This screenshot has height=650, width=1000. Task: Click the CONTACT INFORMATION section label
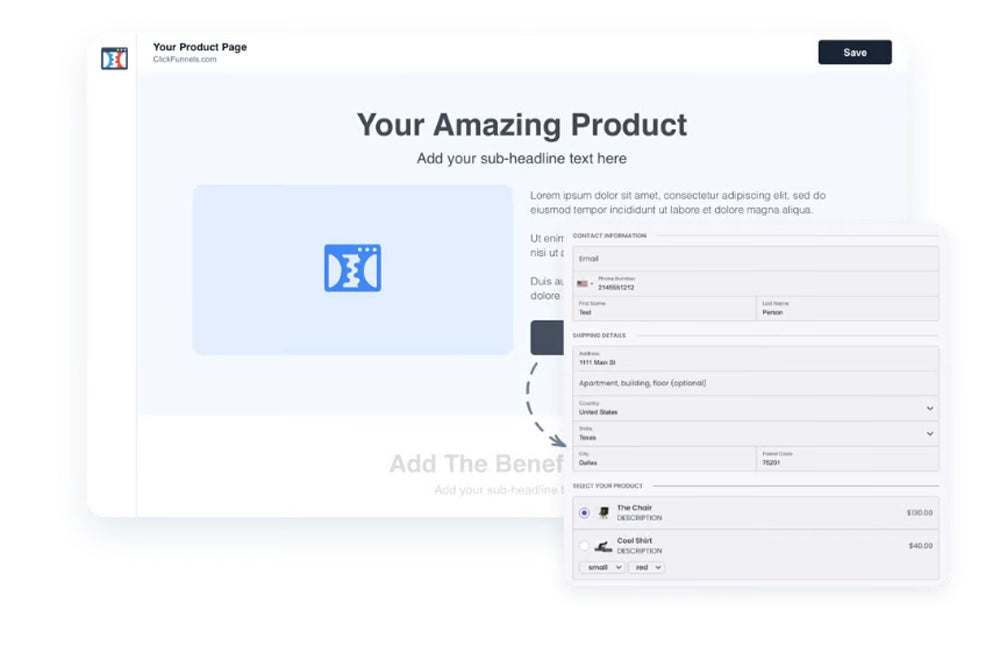[609, 236]
